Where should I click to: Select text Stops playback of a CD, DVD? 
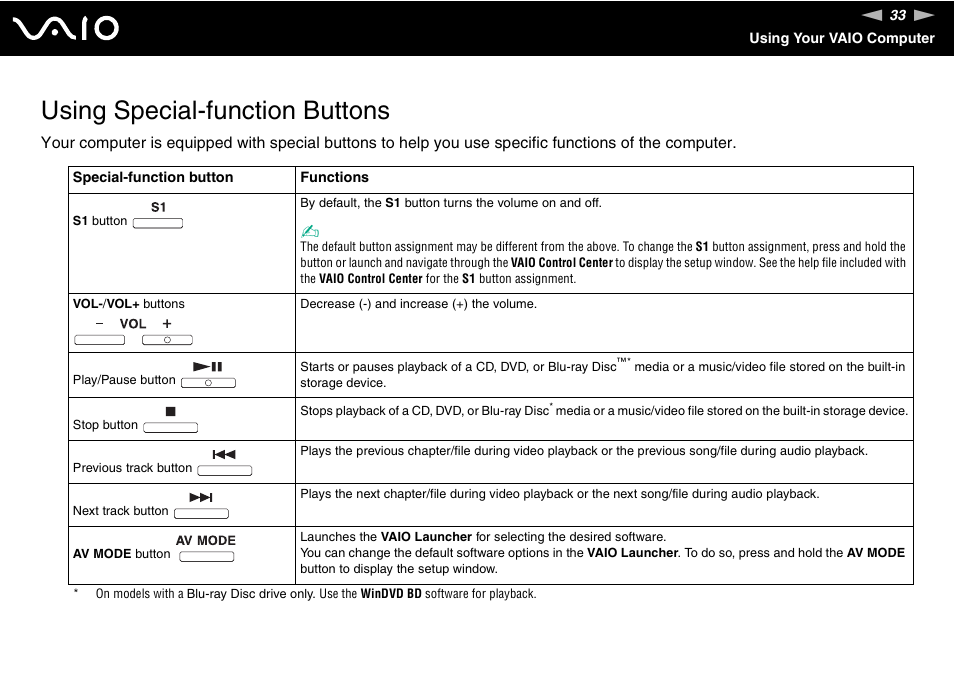click(x=604, y=411)
